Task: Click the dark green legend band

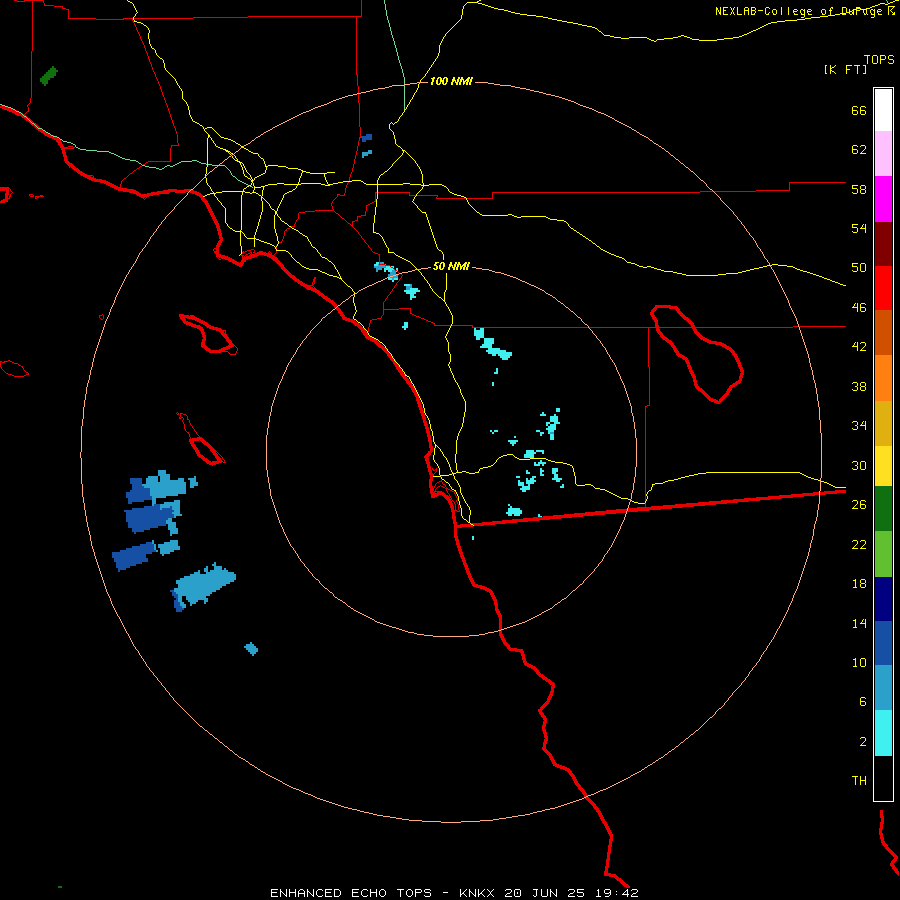Action: (x=883, y=509)
